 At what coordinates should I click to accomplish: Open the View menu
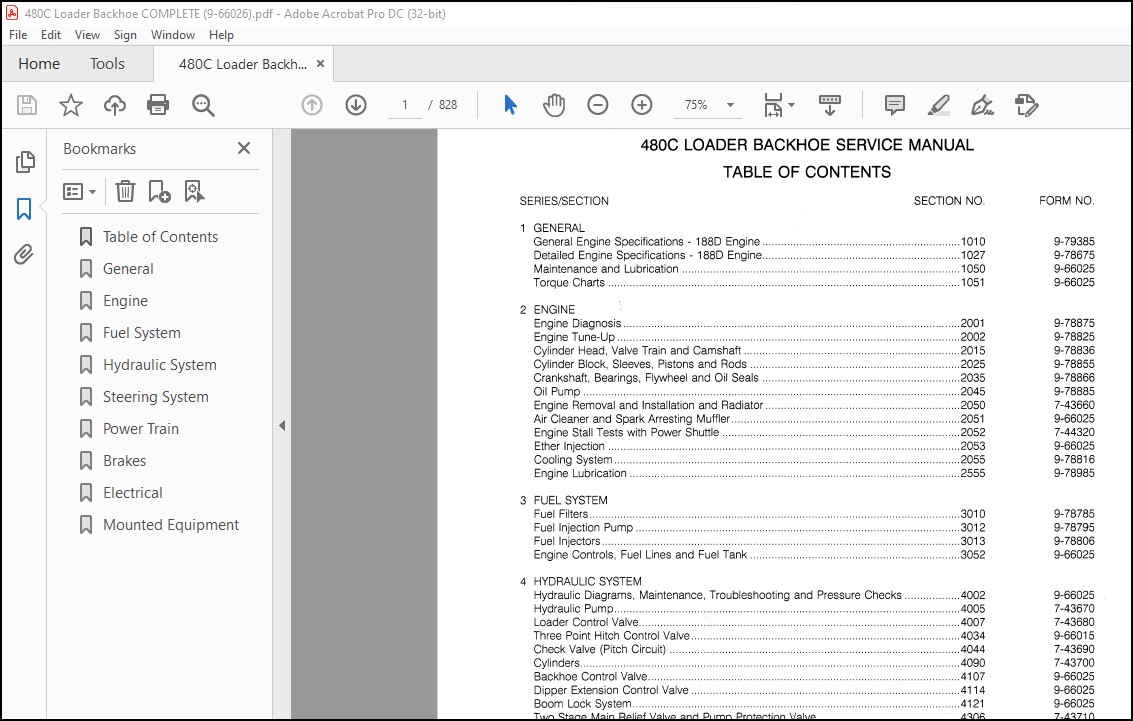pos(87,35)
